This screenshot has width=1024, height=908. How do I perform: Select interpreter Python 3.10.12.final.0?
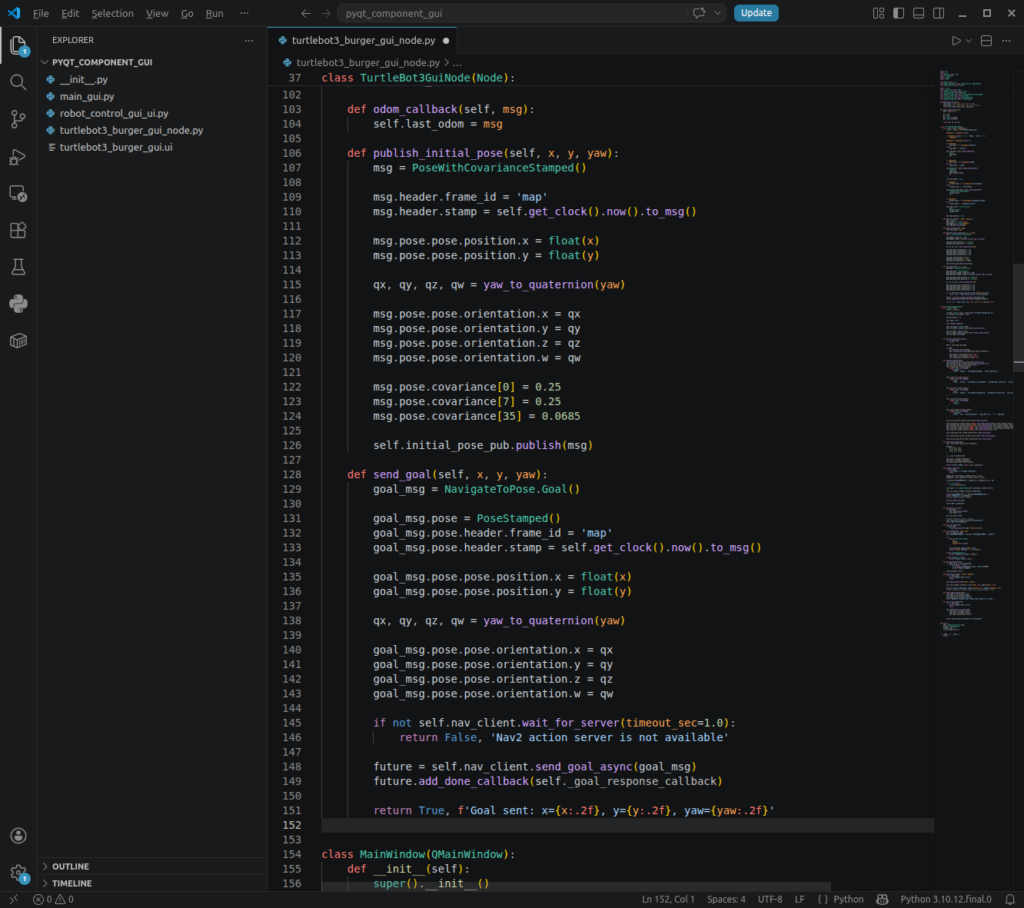(946, 900)
